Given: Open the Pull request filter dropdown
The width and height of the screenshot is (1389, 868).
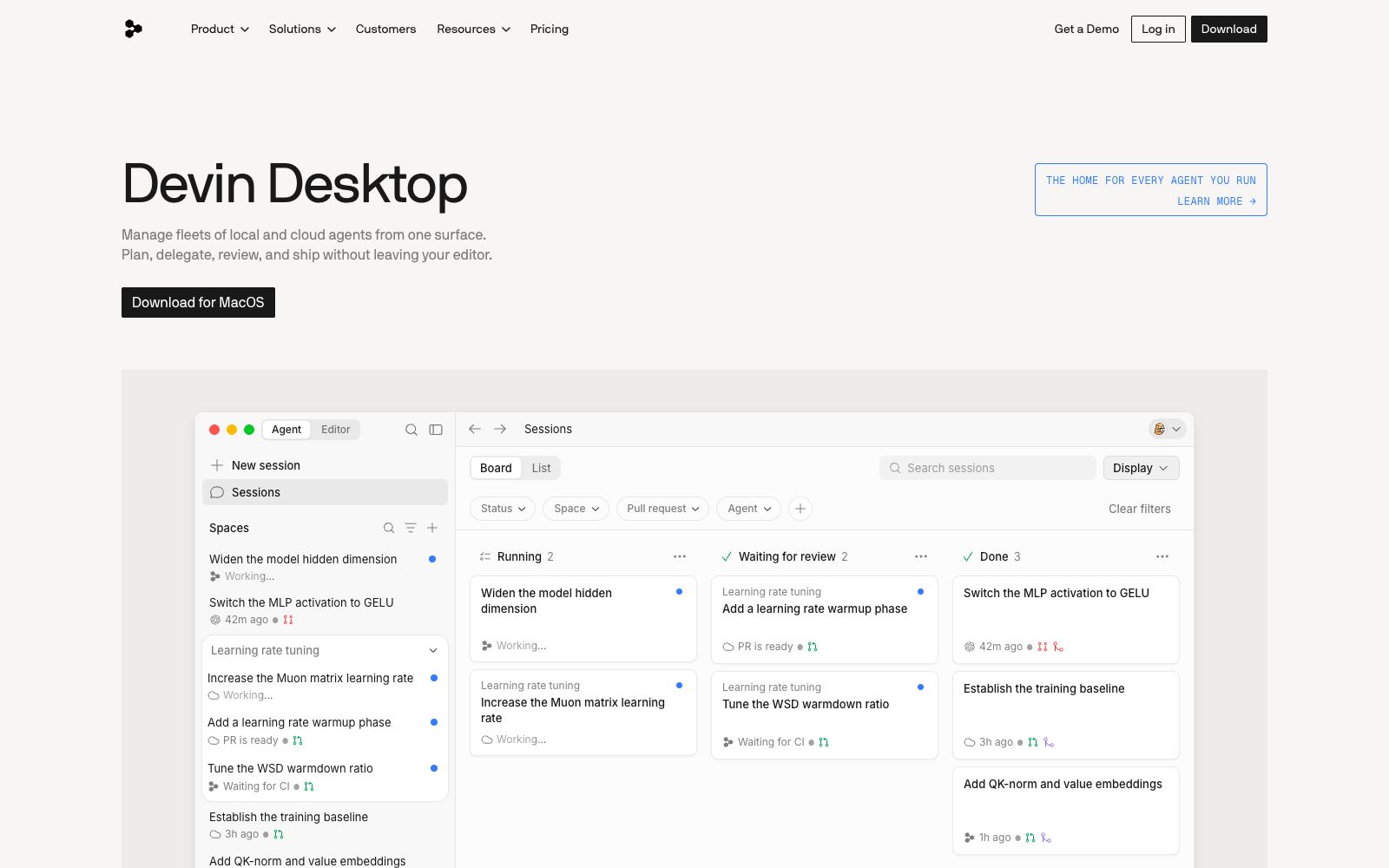Looking at the screenshot, I should tap(663, 509).
